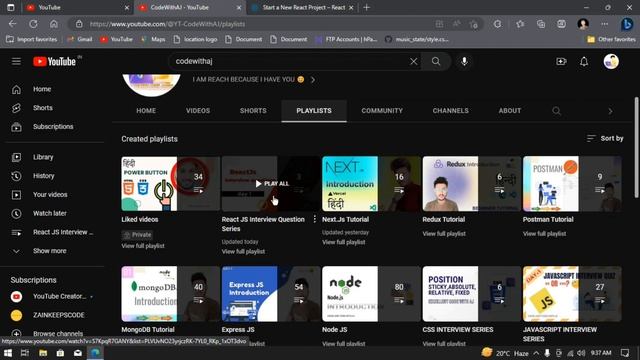Switch to the first YouTube browser tab
The image size is (640, 360).
click(78, 7)
